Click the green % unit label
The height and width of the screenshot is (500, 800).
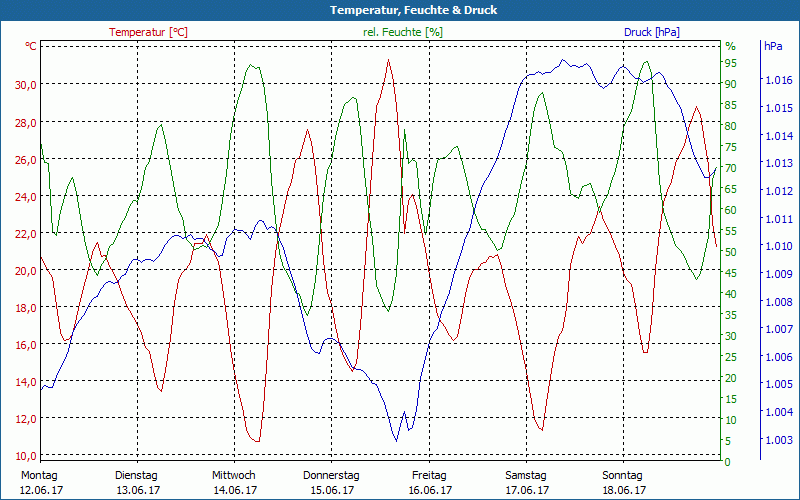(730, 46)
